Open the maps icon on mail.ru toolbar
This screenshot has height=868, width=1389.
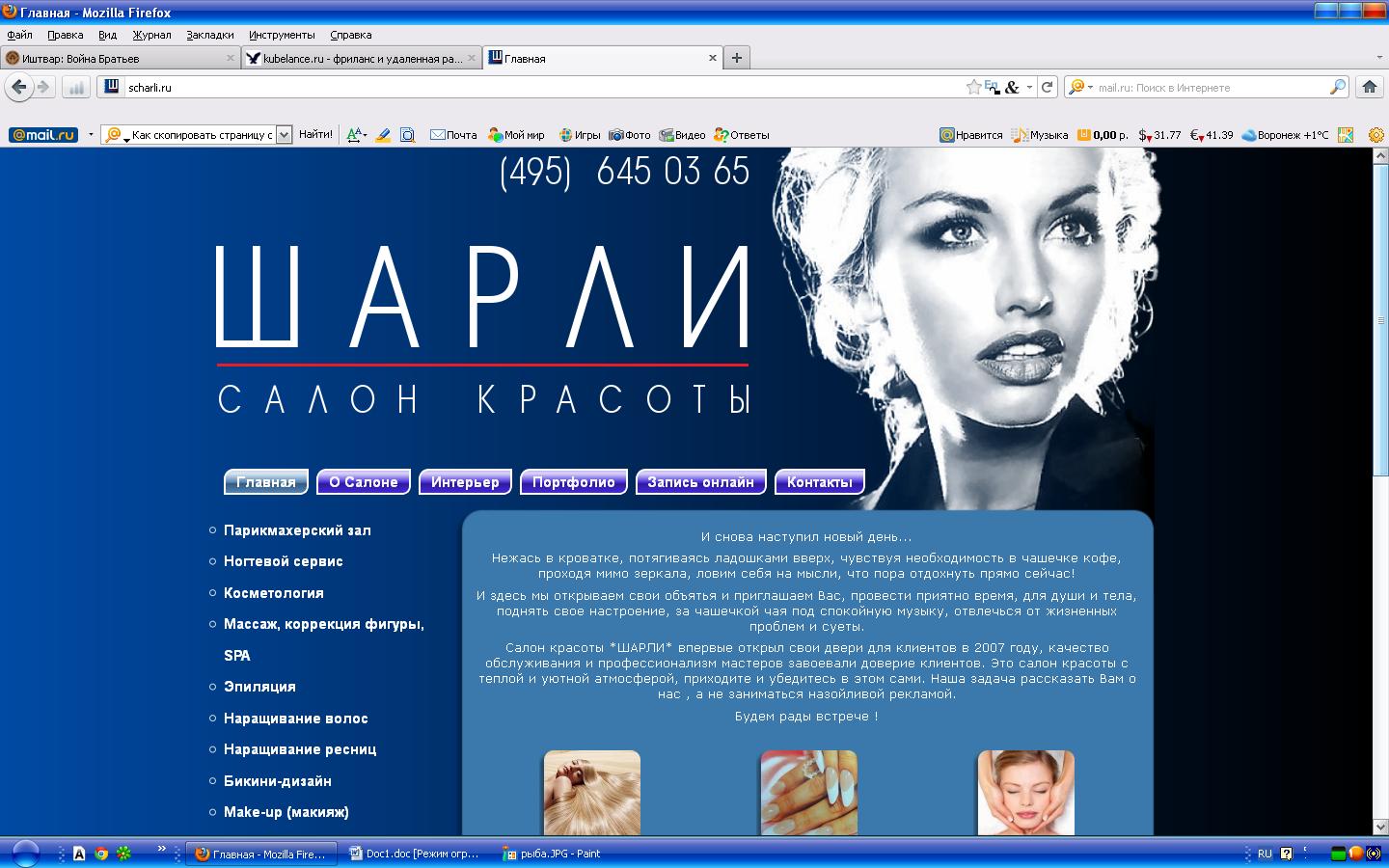click(x=1346, y=135)
